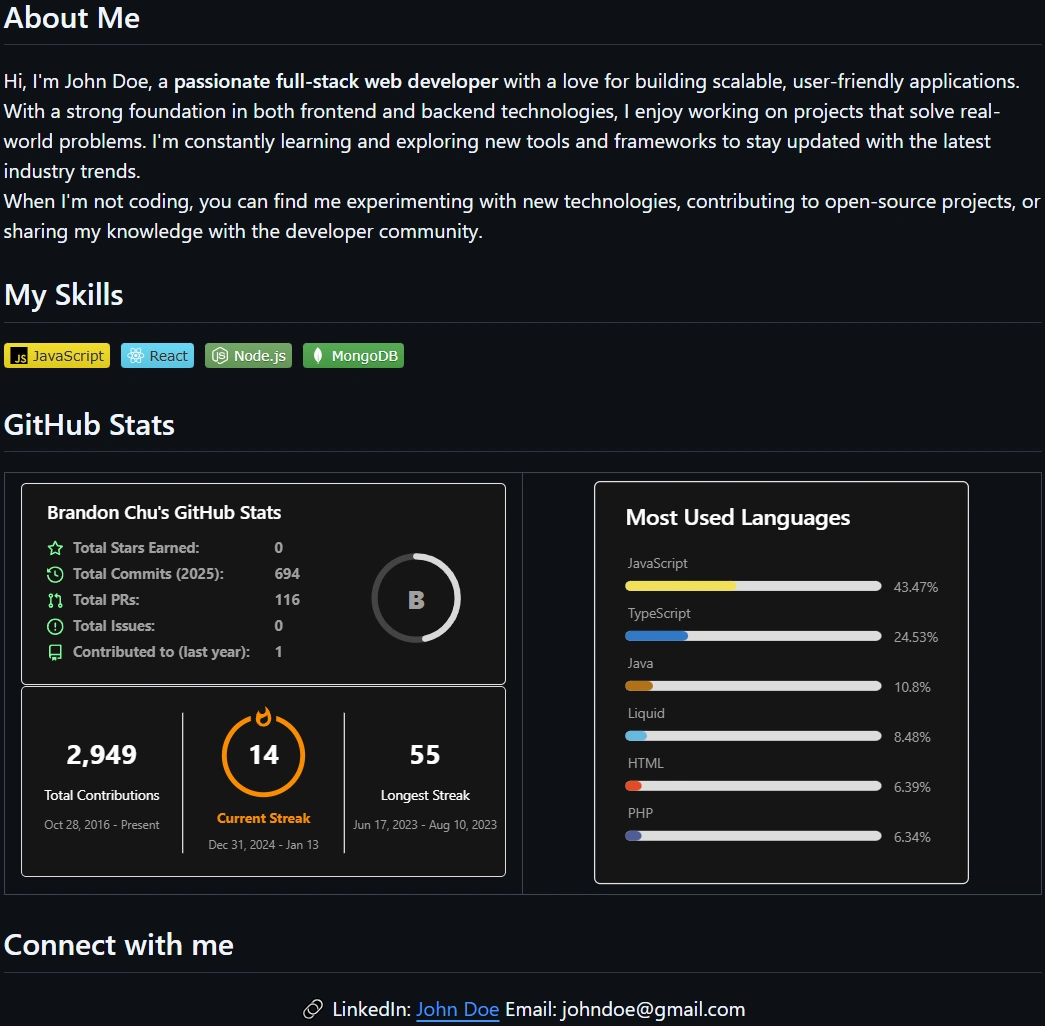
Task: Click the Node.js skill badge
Action: point(248,356)
